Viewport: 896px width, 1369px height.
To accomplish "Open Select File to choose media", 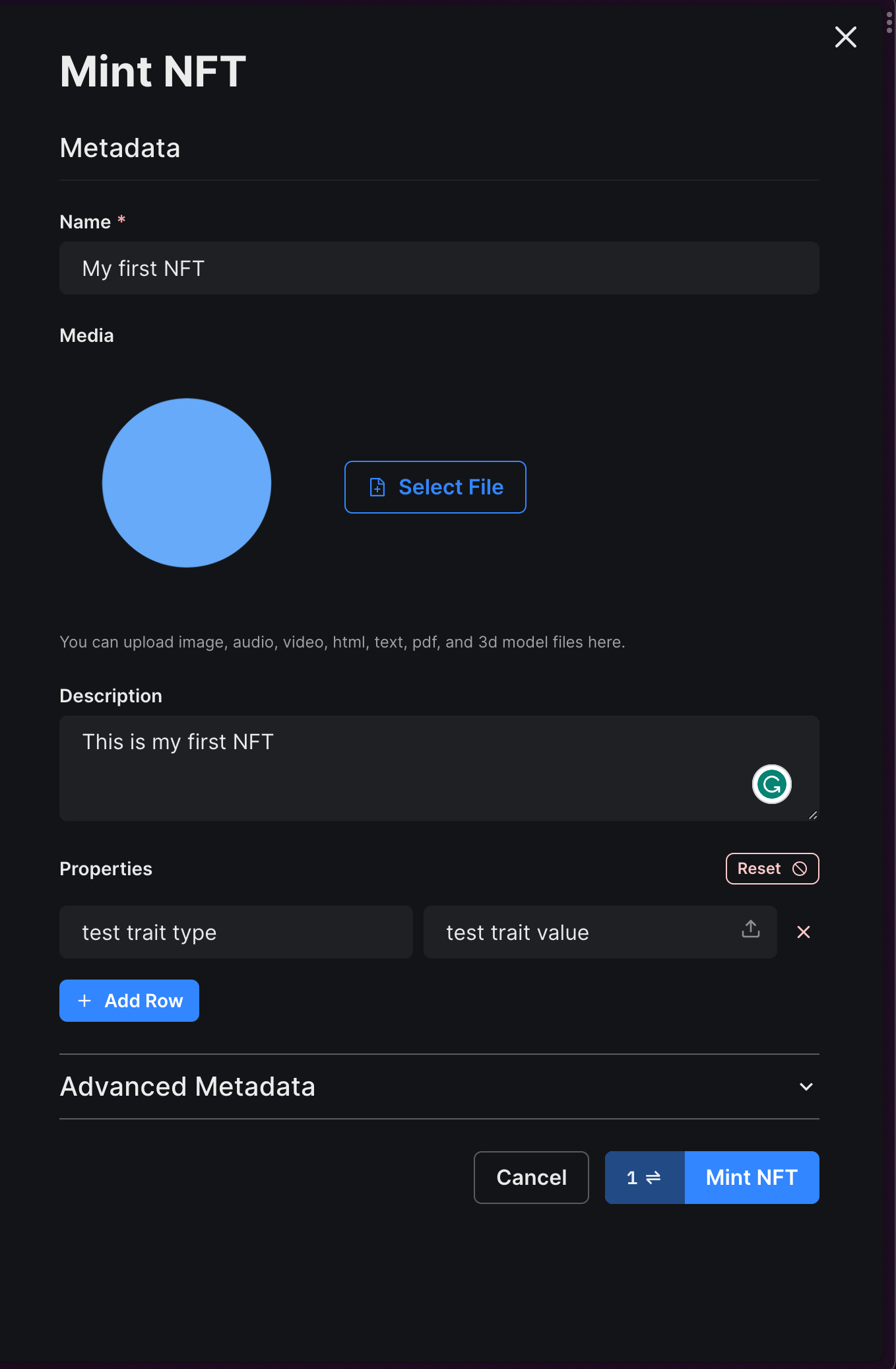I will (435, 486).
